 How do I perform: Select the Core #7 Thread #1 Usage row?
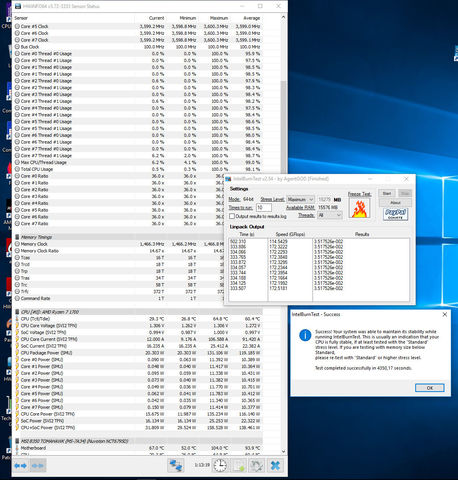point(137,156)
